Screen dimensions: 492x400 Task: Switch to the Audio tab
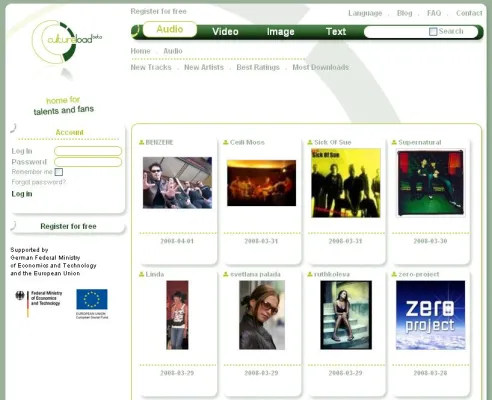click(170, 29)
